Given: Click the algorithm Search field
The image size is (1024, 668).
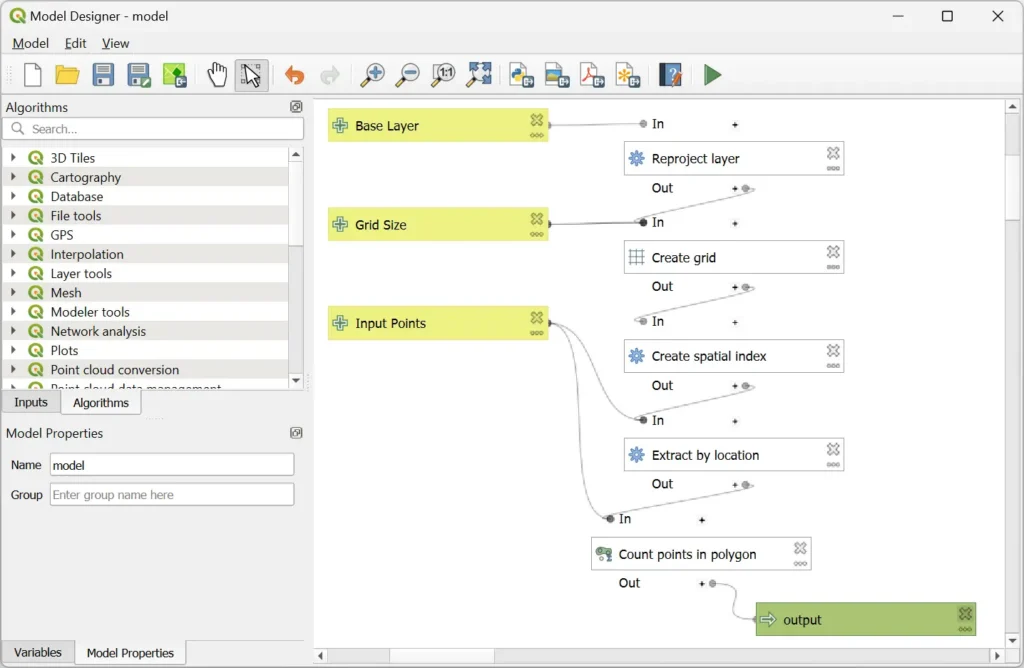Looking at the screenshot, I should (154, 129).
